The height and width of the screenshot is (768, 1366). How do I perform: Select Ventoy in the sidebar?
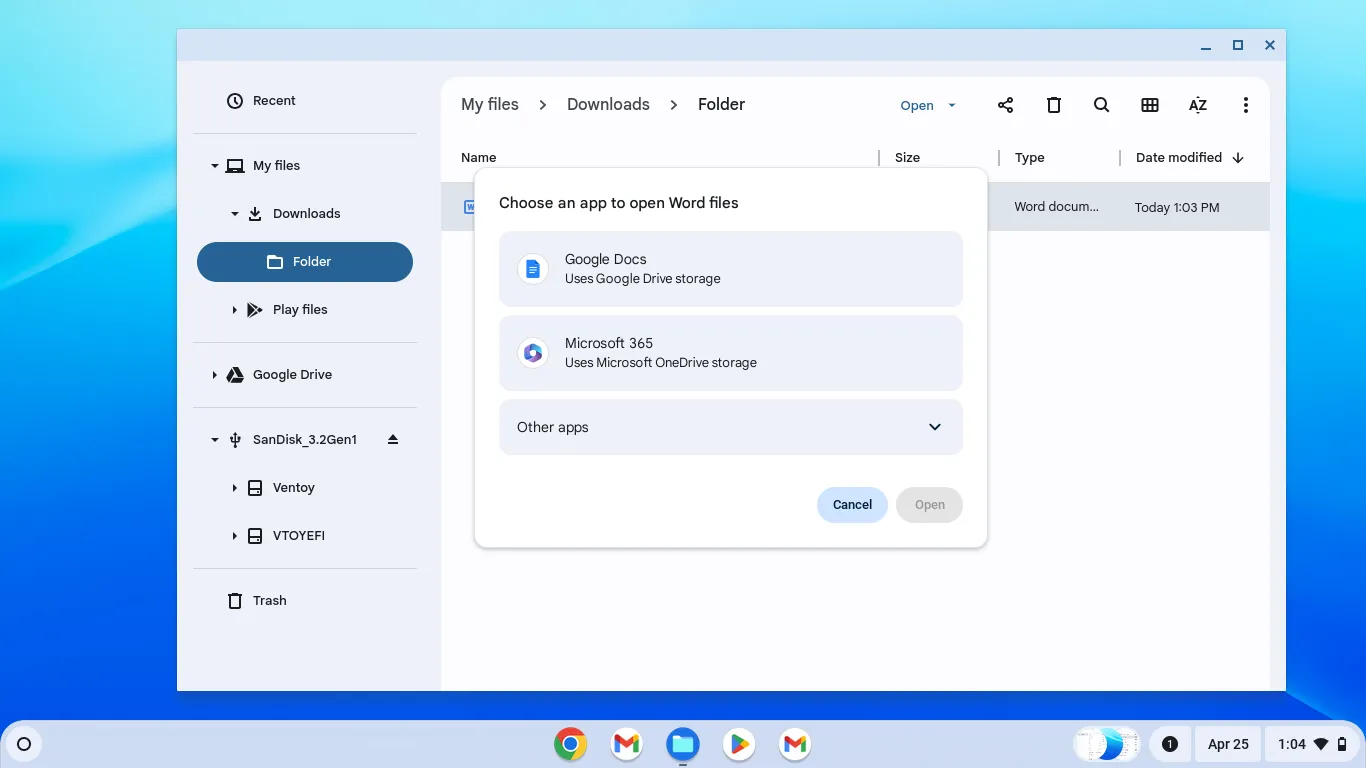coord(305,488)
